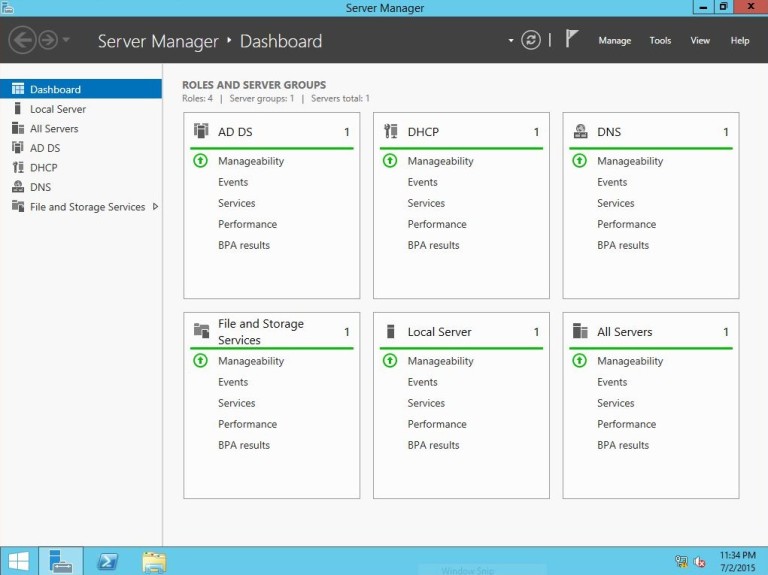Open the Notifications flag
Screen dimensions: 768x575
tap(572, 39)
